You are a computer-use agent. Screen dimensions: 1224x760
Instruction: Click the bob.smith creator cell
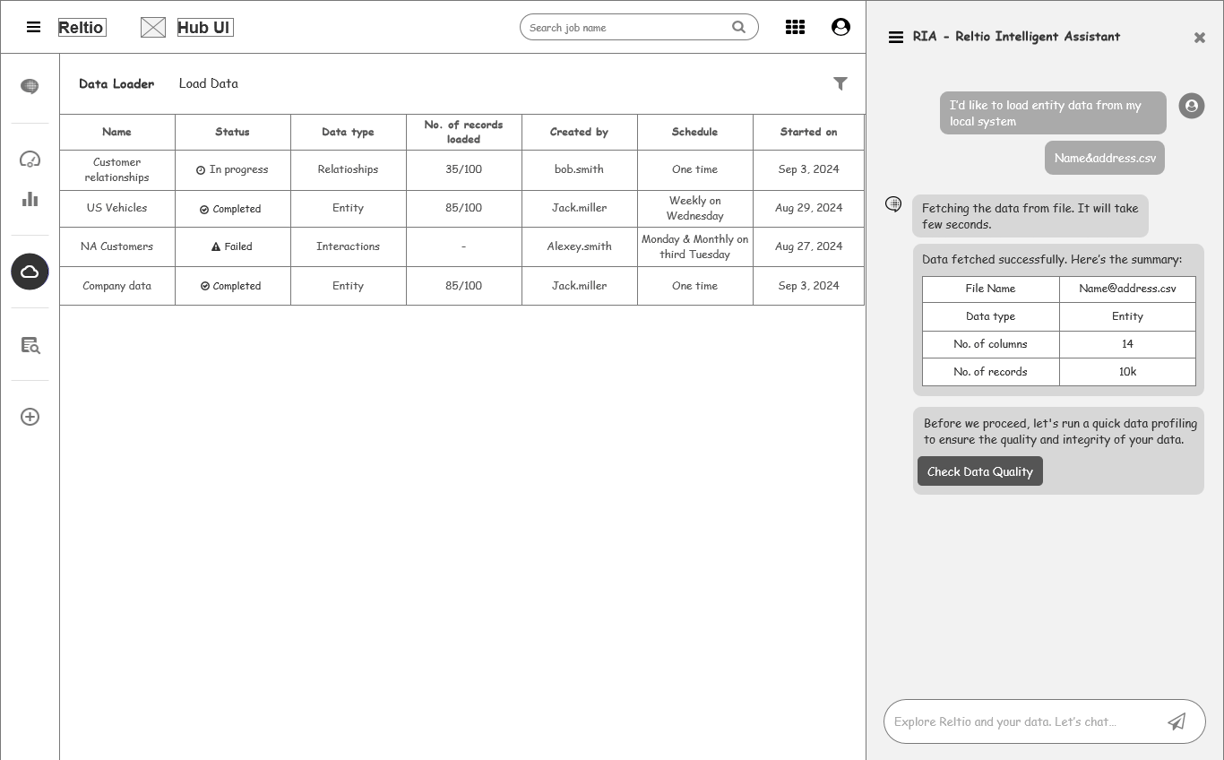(x=580, y=169)
